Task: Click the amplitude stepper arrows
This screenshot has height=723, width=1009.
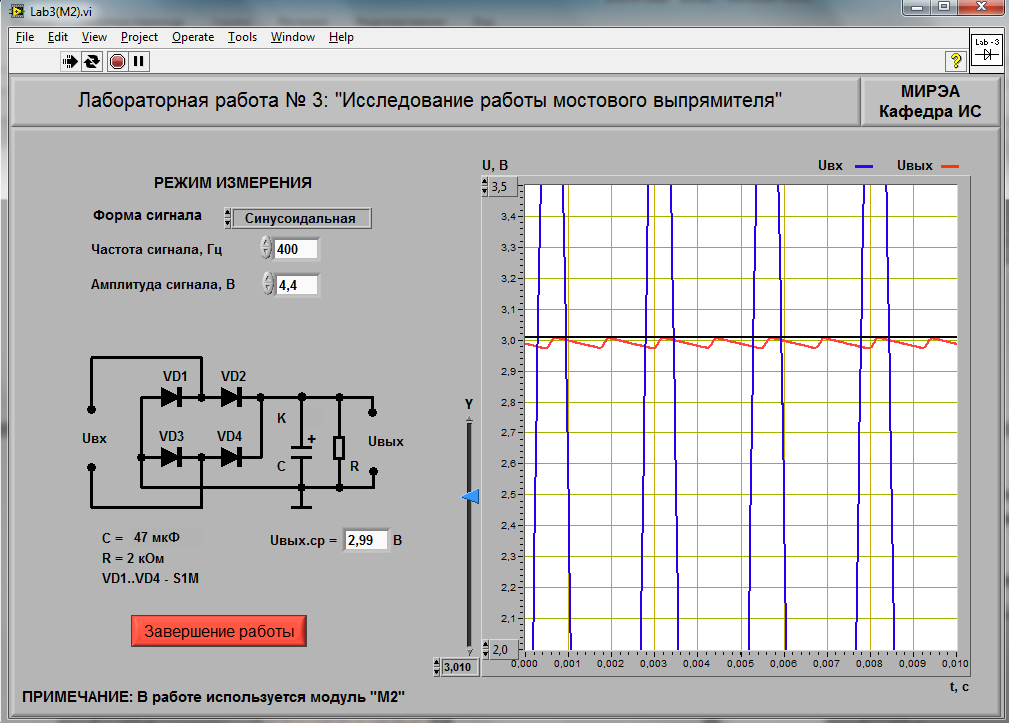Action: point(268,284)
